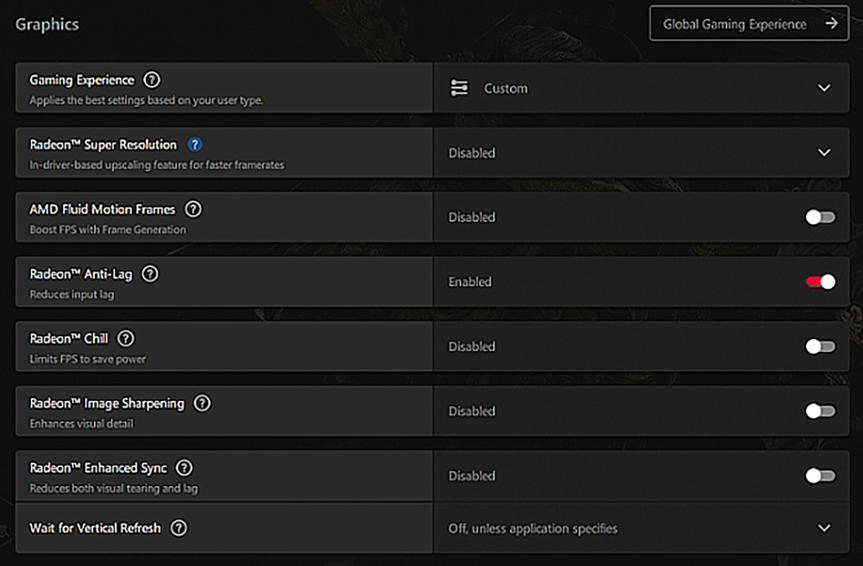Toggle Radeon Enhanced Sync on
Image resolution: width=863 pixels, height=566 pixels.
tap(820, 476)
